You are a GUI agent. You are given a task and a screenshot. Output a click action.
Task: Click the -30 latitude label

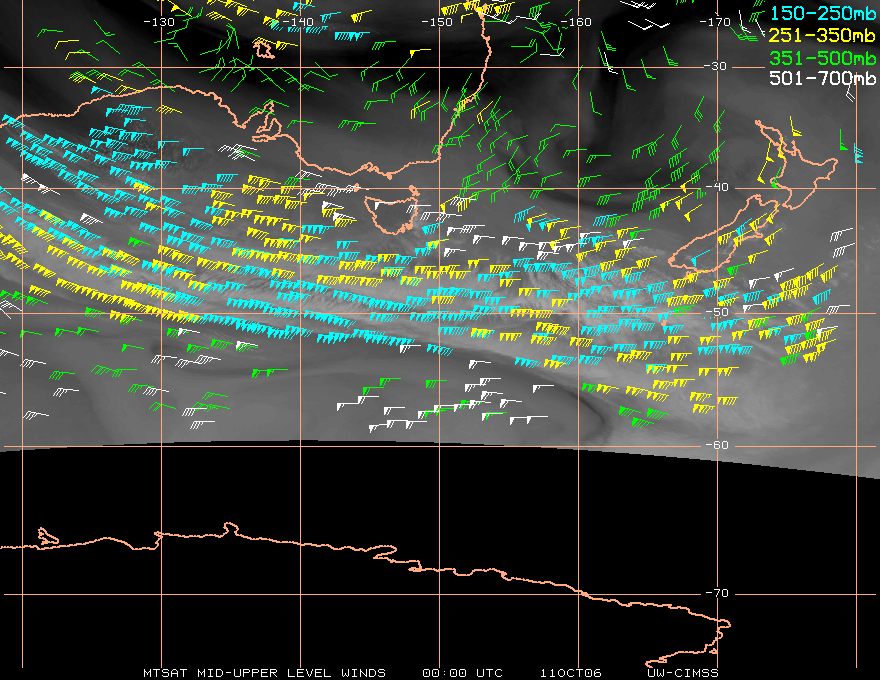click(x=716, y=66)
